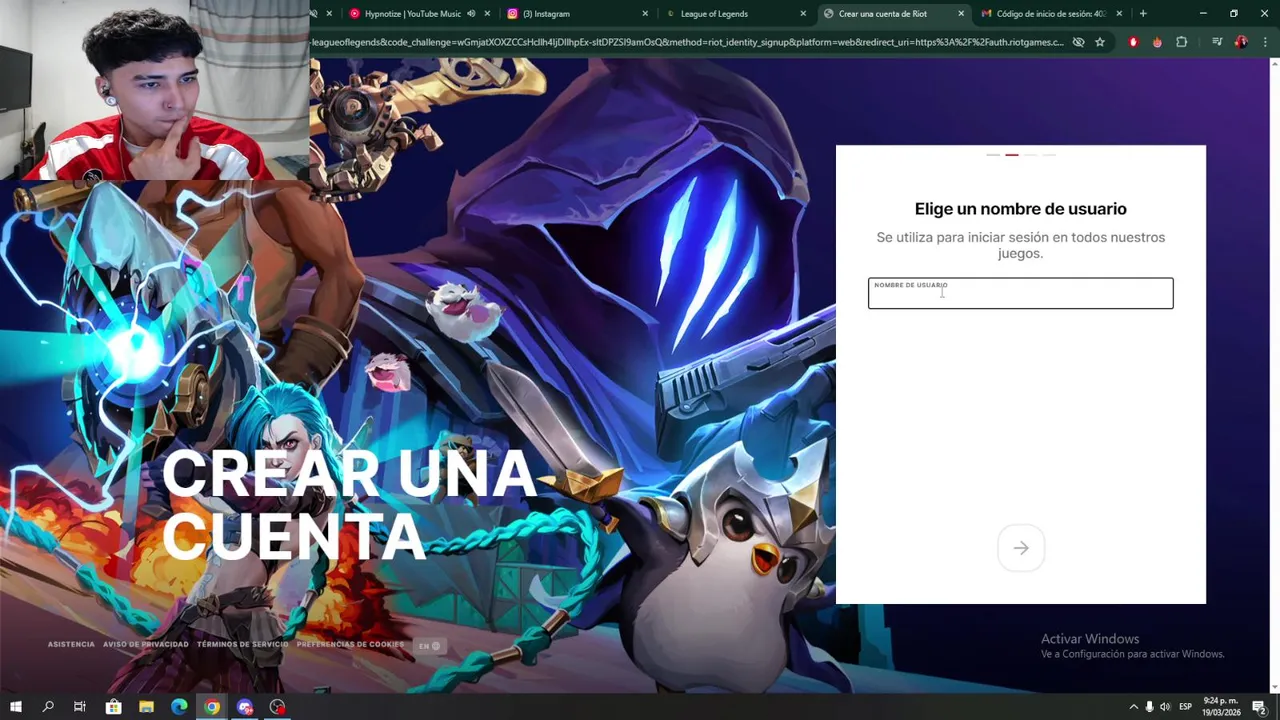The height and width of the screenshot is (720, 1280).
Task: Close the League of Legends tab
Action: tap(803, 14)
